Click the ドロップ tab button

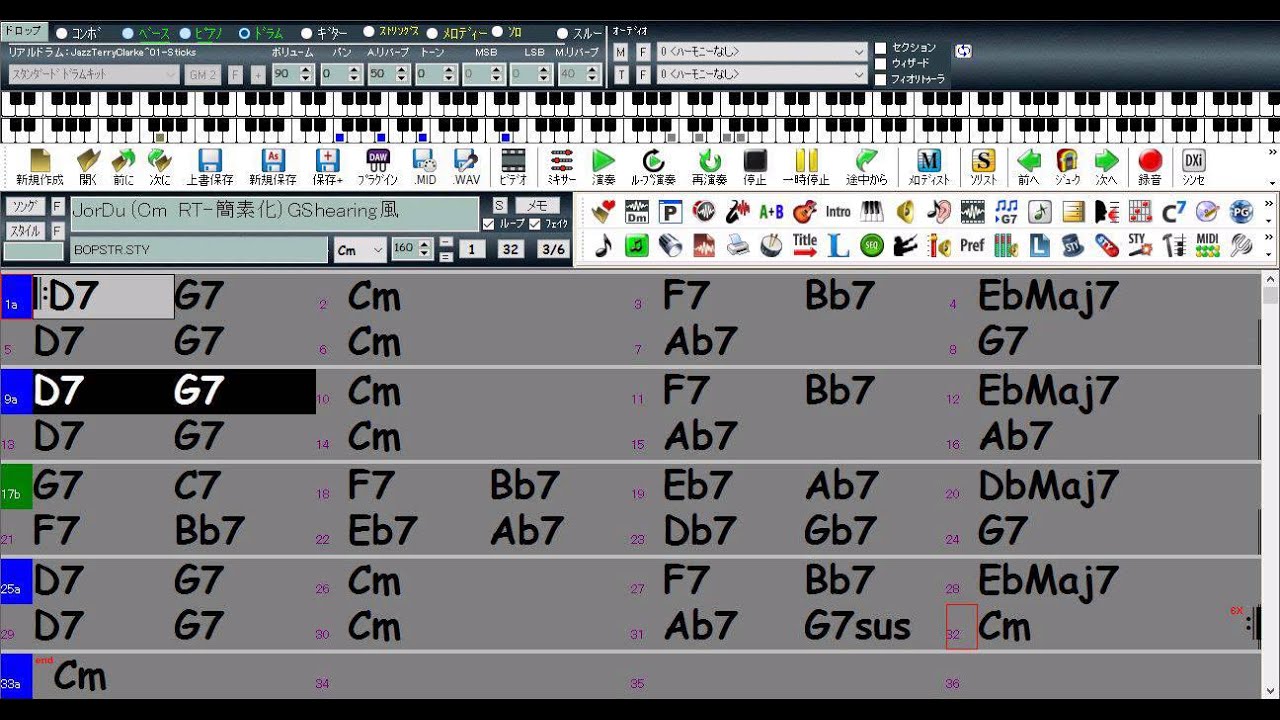pyautogui.click(x=24, y=31)
